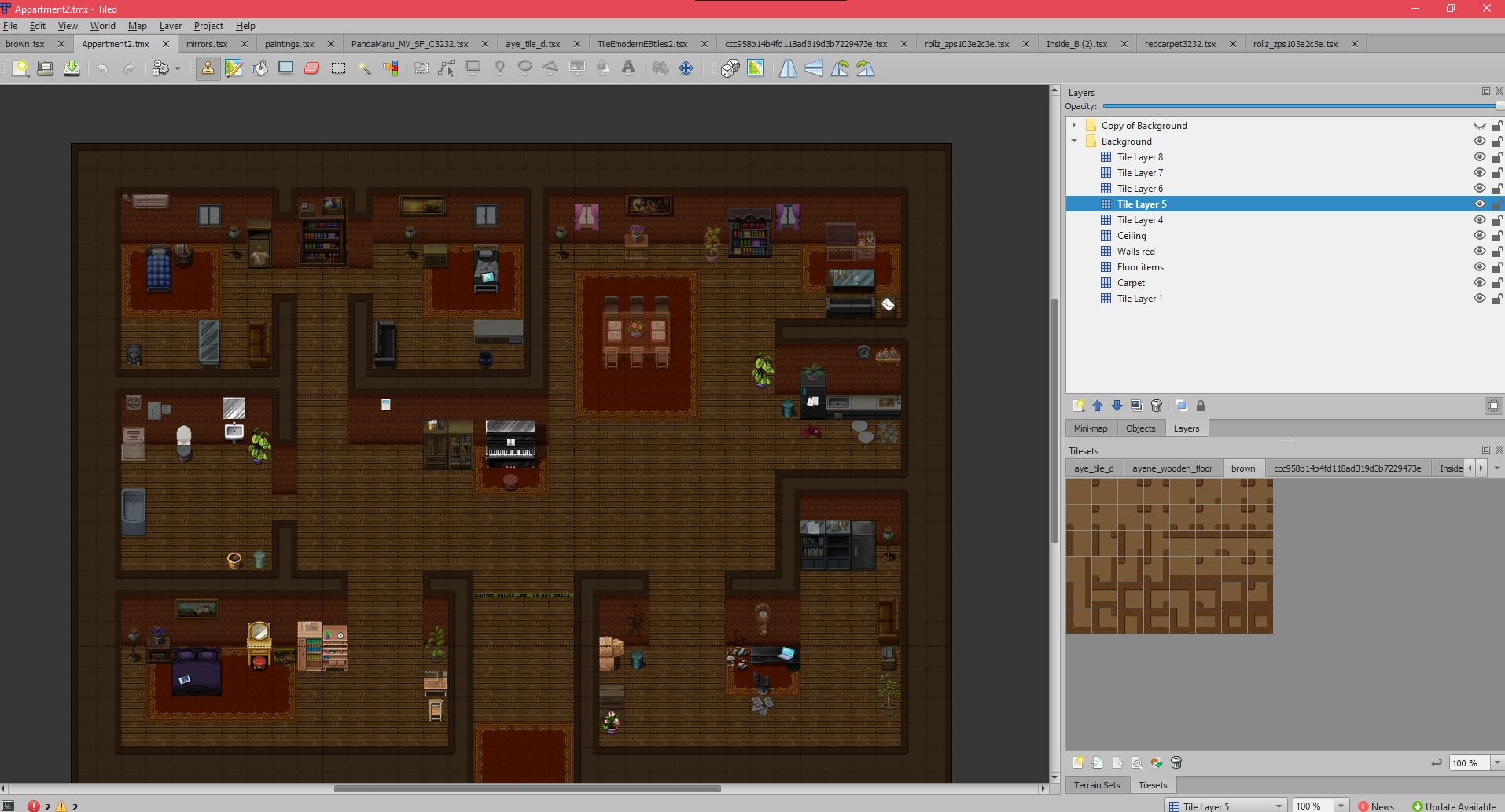Screen dimensions: 1505x812
Task: Collapse the Background layer group
Action: click(x=1075, y=141)
